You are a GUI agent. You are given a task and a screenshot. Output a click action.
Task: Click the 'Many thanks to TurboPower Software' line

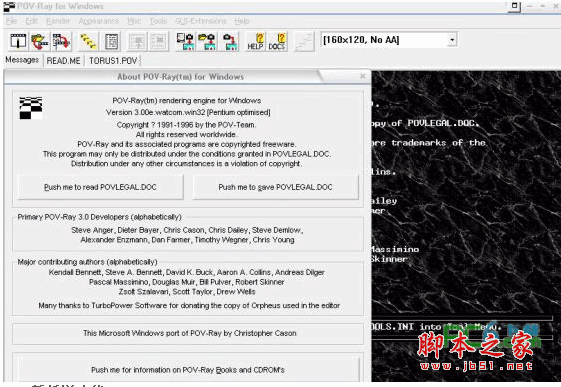(189, 306)
